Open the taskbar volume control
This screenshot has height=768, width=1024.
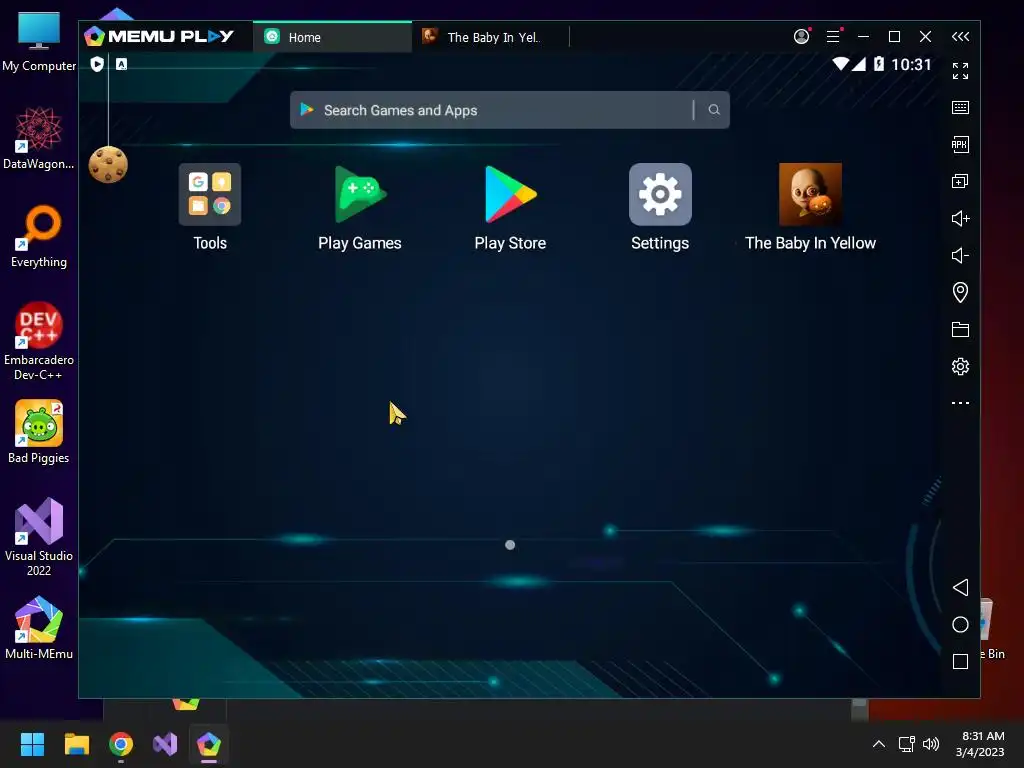(931, 744)
